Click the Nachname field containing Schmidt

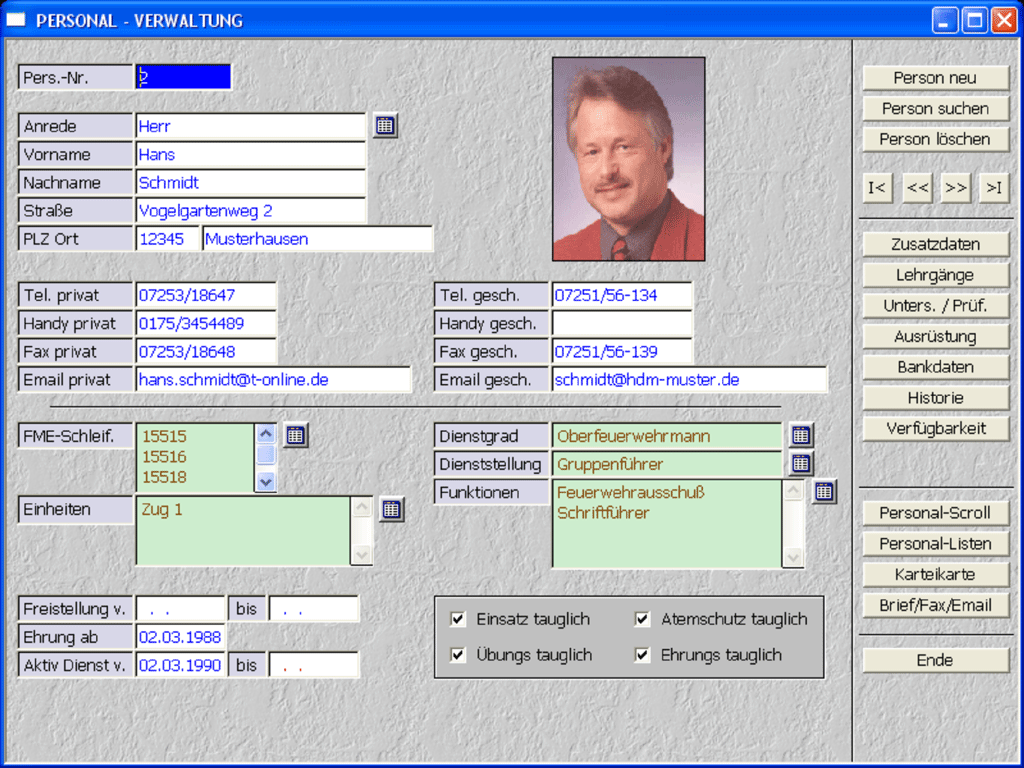click(x=251, y=182)
